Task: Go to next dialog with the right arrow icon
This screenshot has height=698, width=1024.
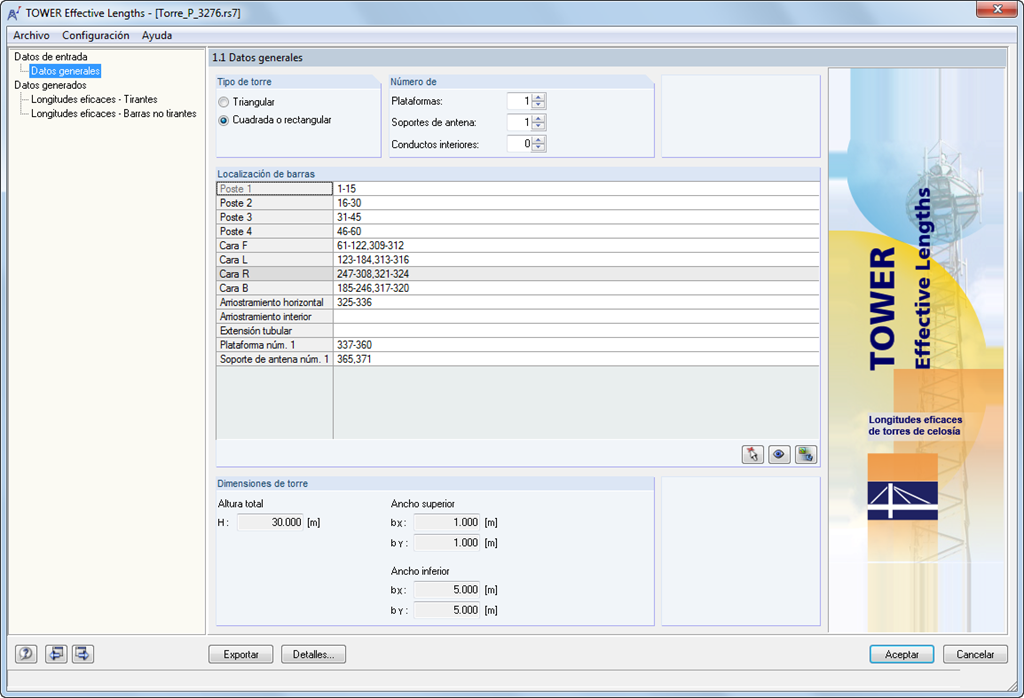Action: 82,653
